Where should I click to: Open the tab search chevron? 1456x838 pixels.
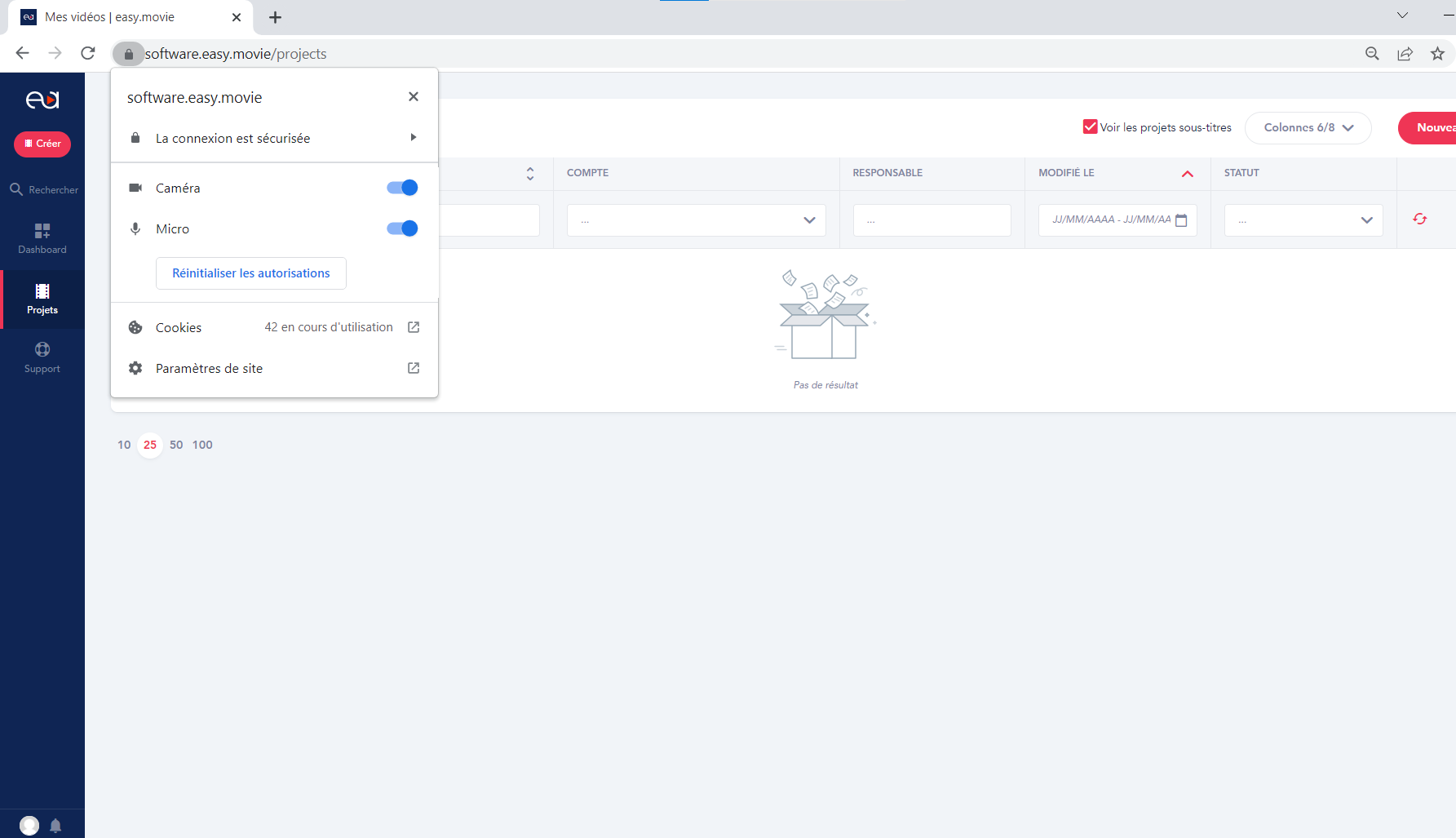(1402, 15)
